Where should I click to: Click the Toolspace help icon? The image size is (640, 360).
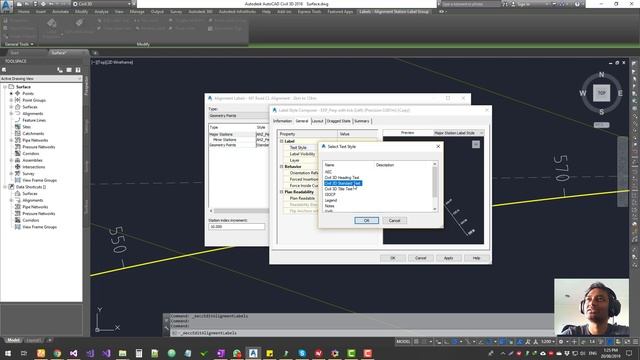[x=78, y=70]
